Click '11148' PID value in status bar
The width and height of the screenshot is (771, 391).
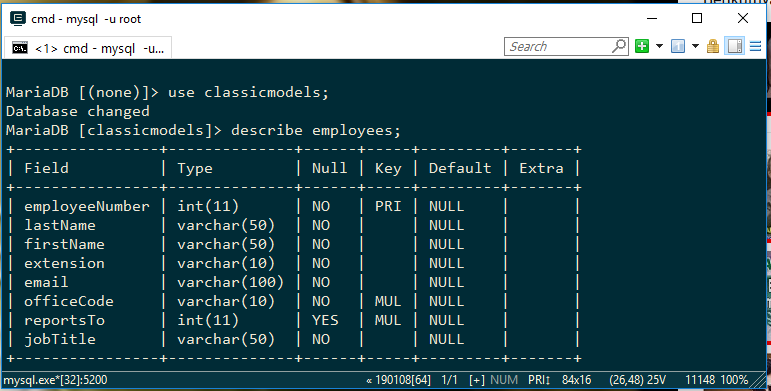[x=700, y=380]
